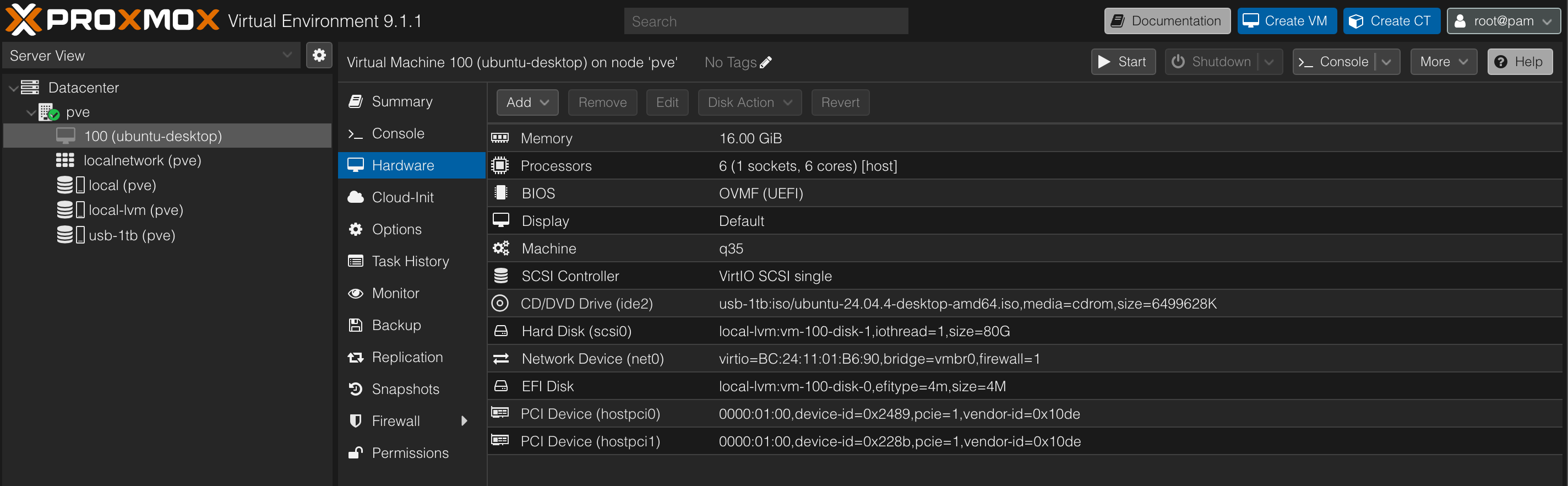Open the Disk Action dropdown
Screen dimensions: 1568x486
pyautogui.click(x=750, y=102)
